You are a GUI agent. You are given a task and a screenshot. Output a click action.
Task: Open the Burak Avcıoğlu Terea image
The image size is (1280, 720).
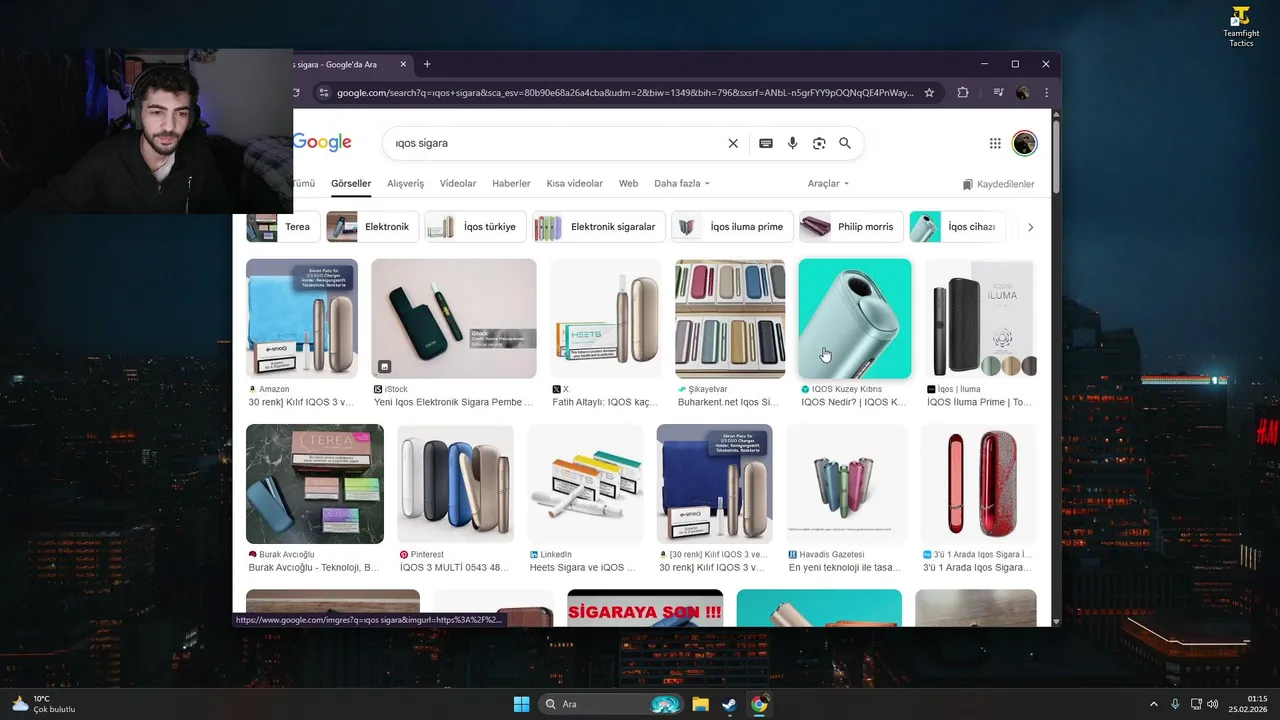pos(315,484)
